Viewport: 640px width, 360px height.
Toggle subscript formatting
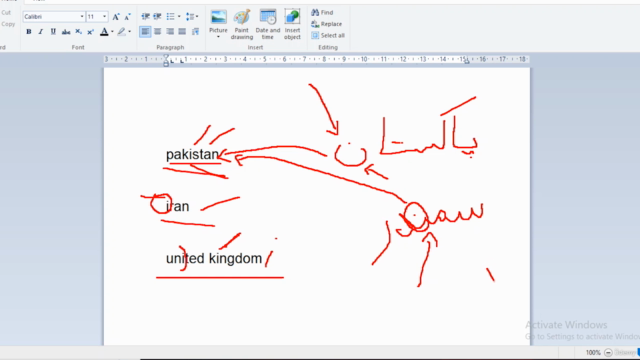tap(78, 32)
